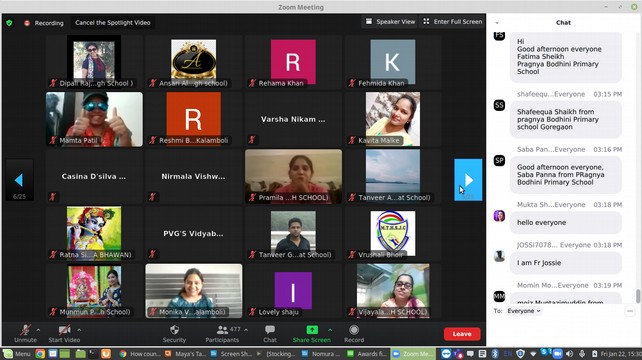Click the taskbar clock Fri Jan 22
The width and height of the screenshot is (642, 360).
(621, 353)
